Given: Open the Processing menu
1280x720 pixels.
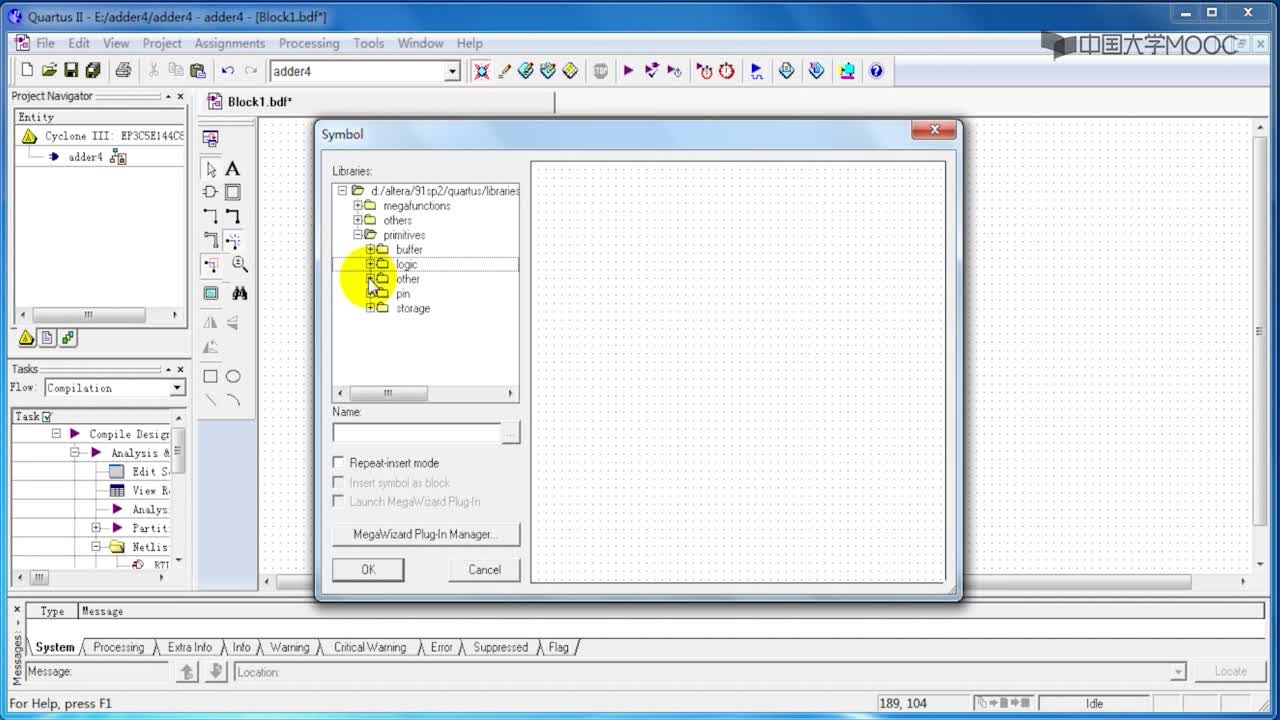Looking at the screenshot, I should coord(309,43).
